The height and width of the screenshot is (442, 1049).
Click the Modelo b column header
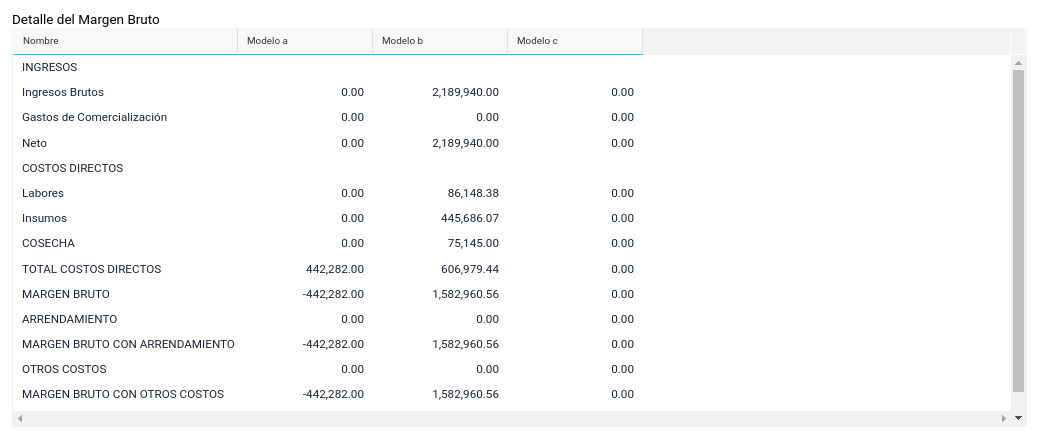click(x=403, y=41)
